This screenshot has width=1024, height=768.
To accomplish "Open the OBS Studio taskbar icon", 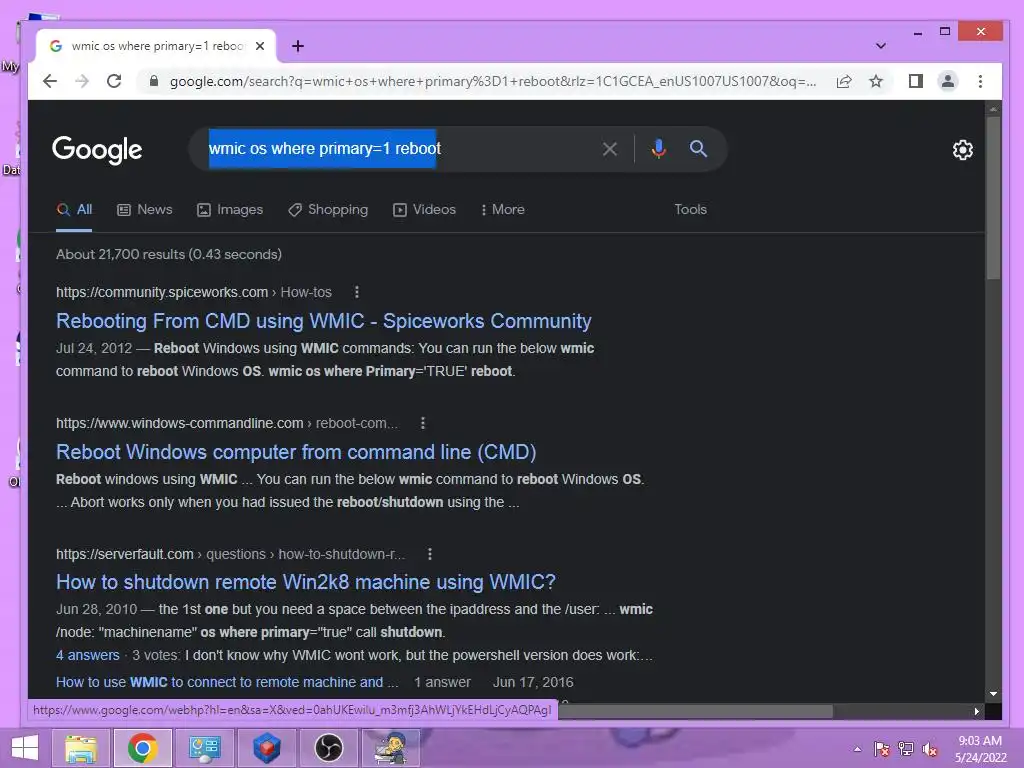I will (328, 748).
